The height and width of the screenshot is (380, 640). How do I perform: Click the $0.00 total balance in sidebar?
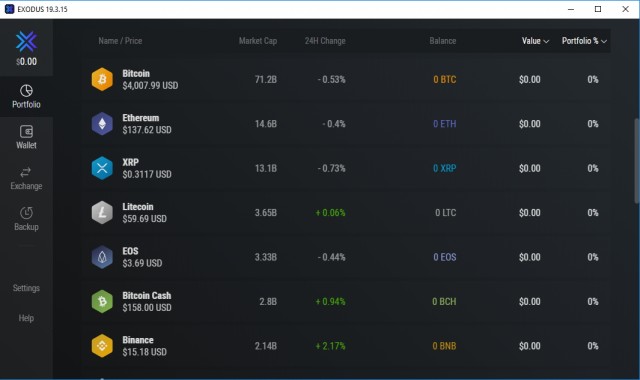pyautogui.click(x=27, y=62)
